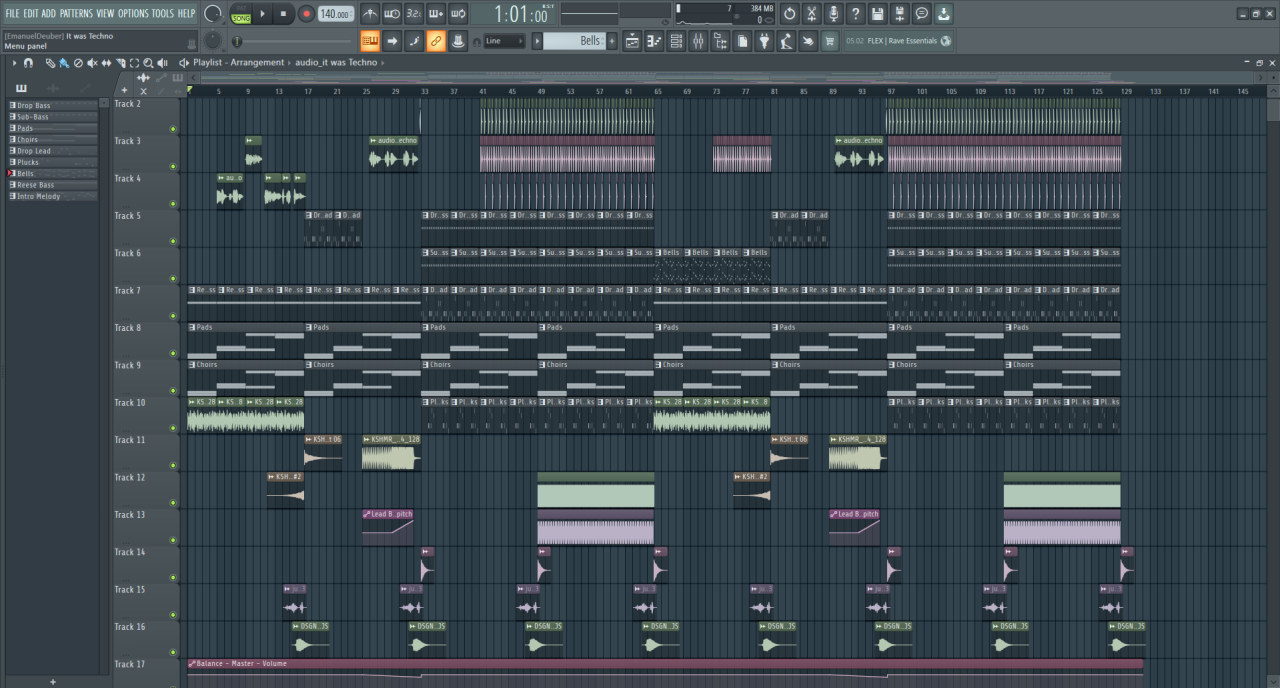Open the Line snap dropdown
Image resolution: width=1280 pixels, height=688 pixels.
coord(505,41)
